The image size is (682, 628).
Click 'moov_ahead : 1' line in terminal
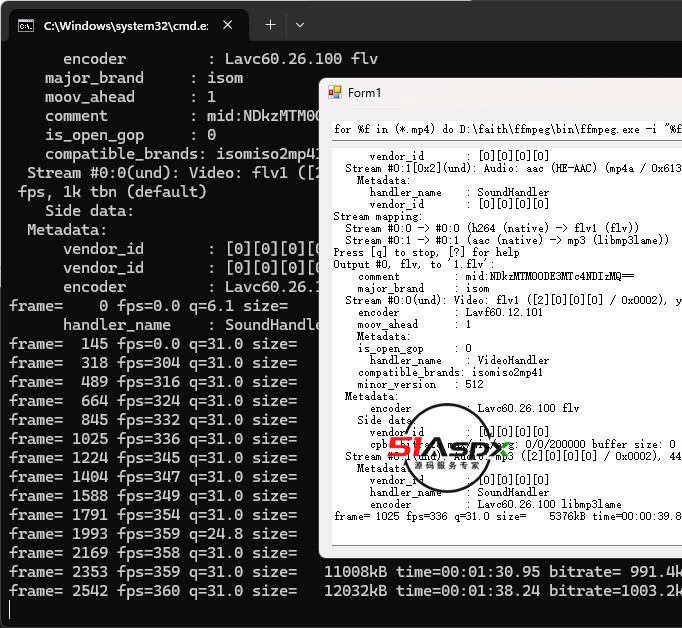[x=130, y=97]
